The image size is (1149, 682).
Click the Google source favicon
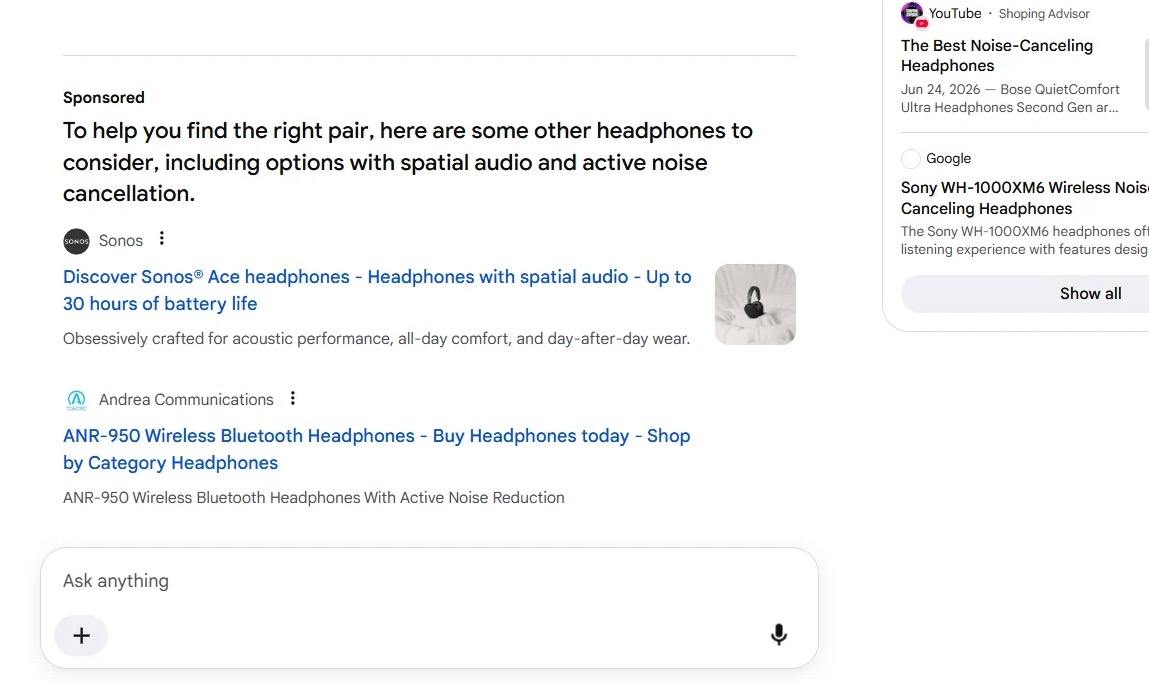coord(910,159)
